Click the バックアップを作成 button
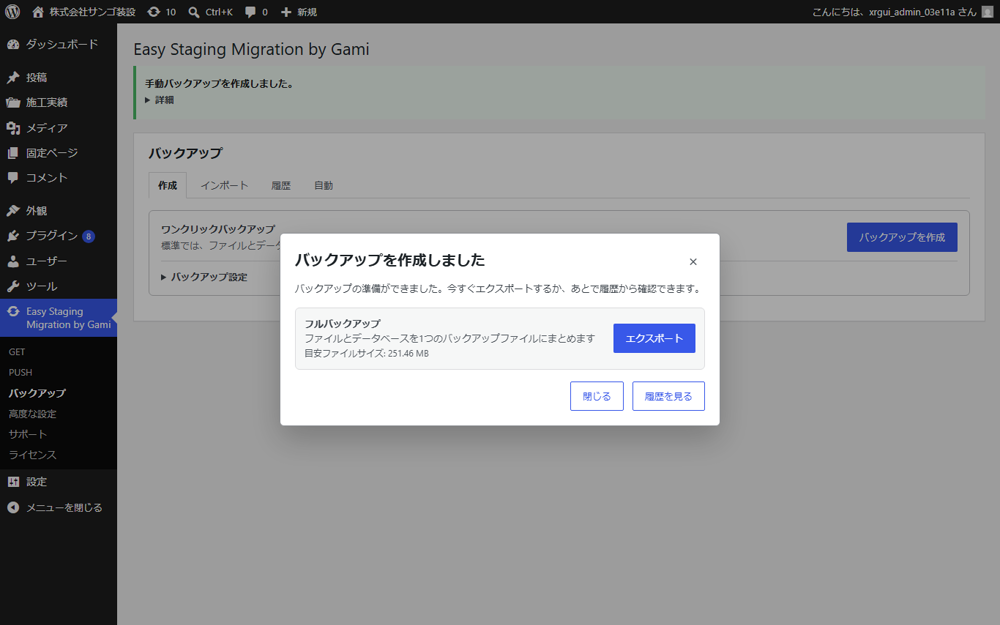 (902, 237)
